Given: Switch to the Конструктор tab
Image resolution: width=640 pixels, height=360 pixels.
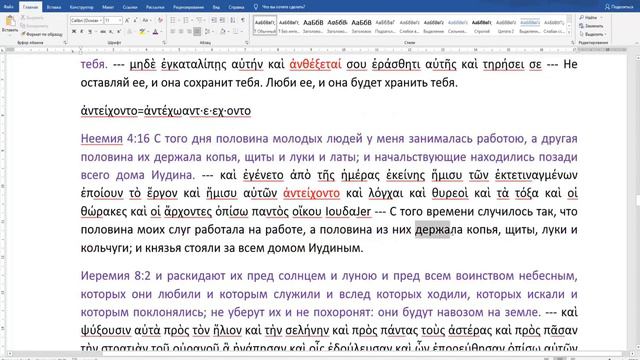Looking at the screenshot, I should pyautogui.click(x=82, y=7).
